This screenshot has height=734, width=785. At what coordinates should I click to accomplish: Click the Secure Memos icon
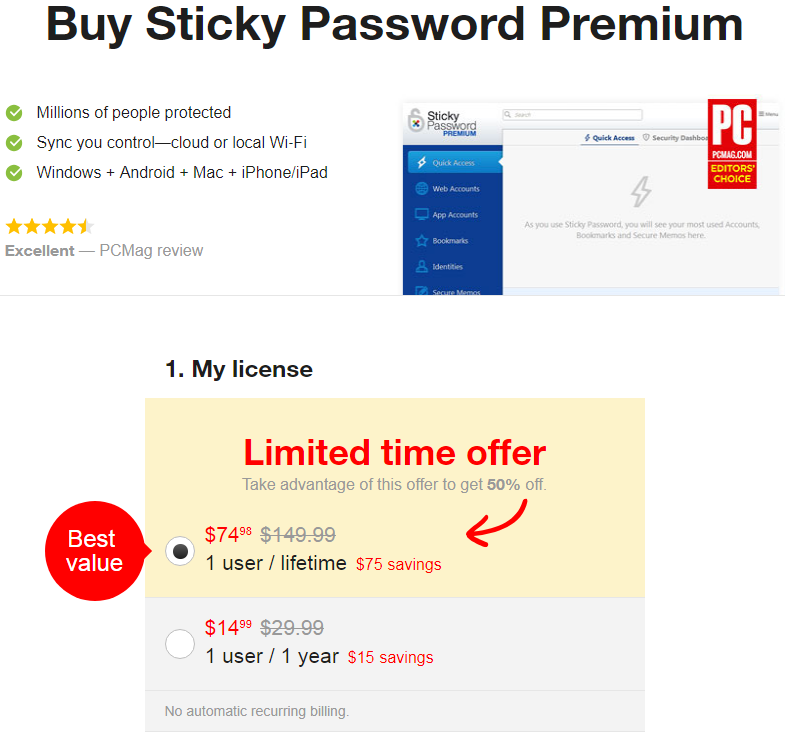pyautogui.click(x=422, y=290)
